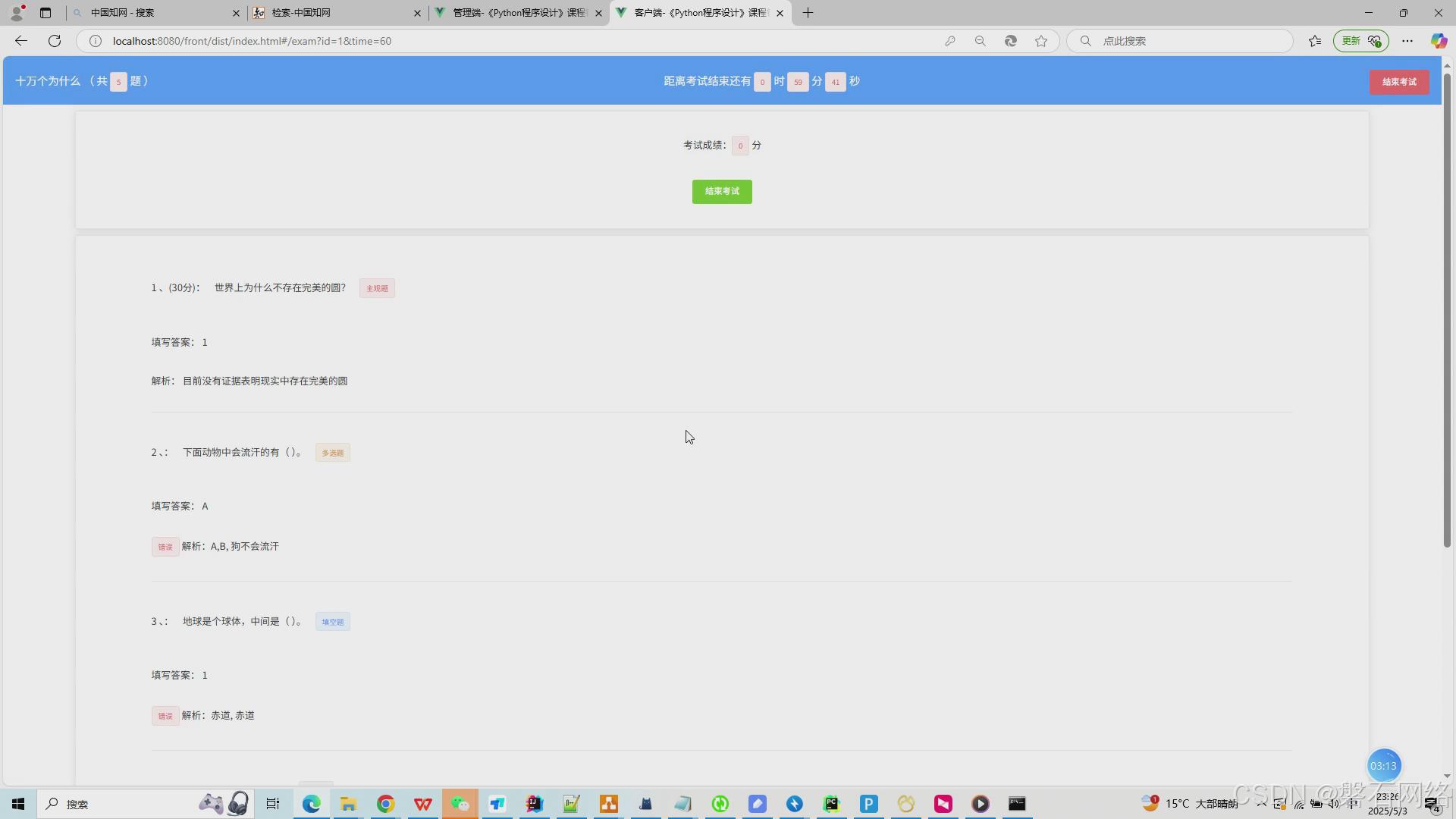The height and width of the screenshot is (819, 1456).
Task: Open new browser tab with plus
Action: (x=808, y=13)
